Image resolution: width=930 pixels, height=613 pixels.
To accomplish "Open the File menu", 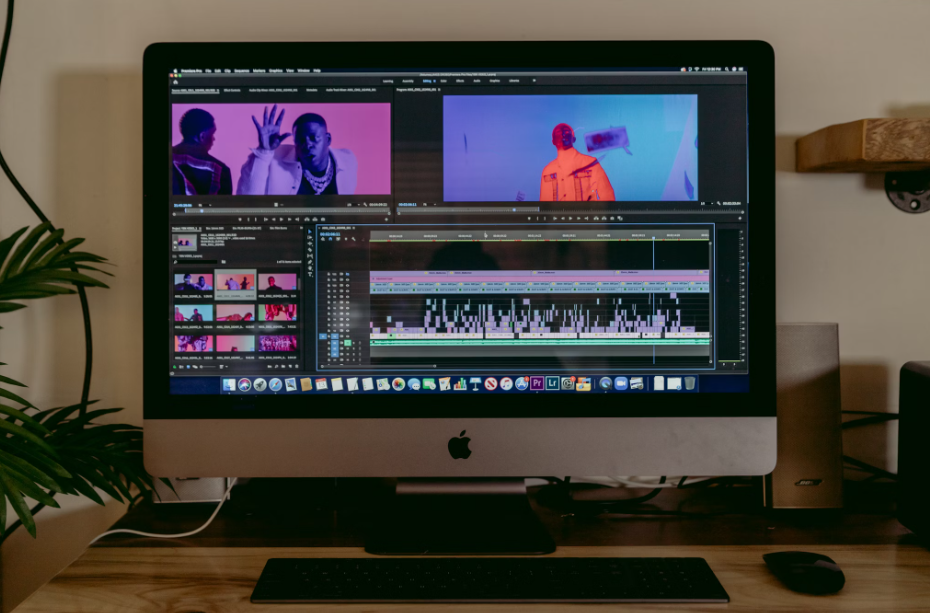I will [x=208, y=71].
